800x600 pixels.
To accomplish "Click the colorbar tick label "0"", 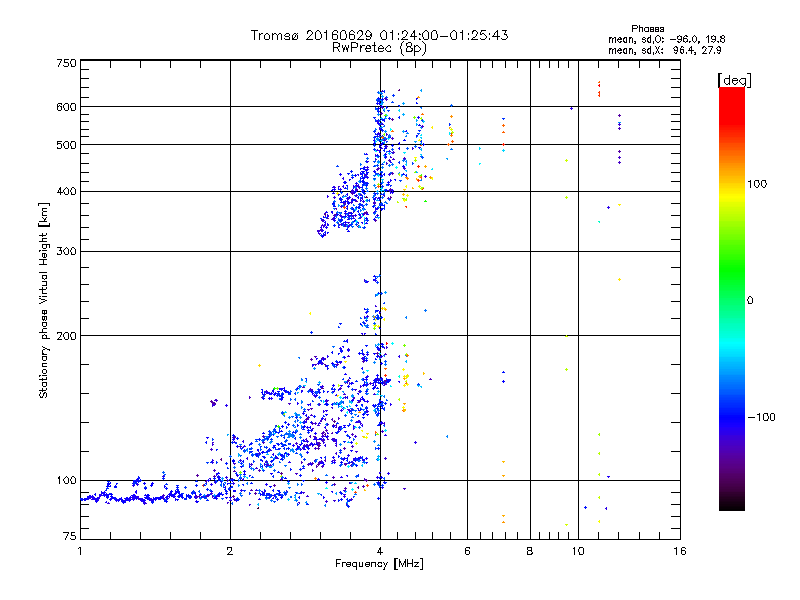I will [x=750, y=301].
